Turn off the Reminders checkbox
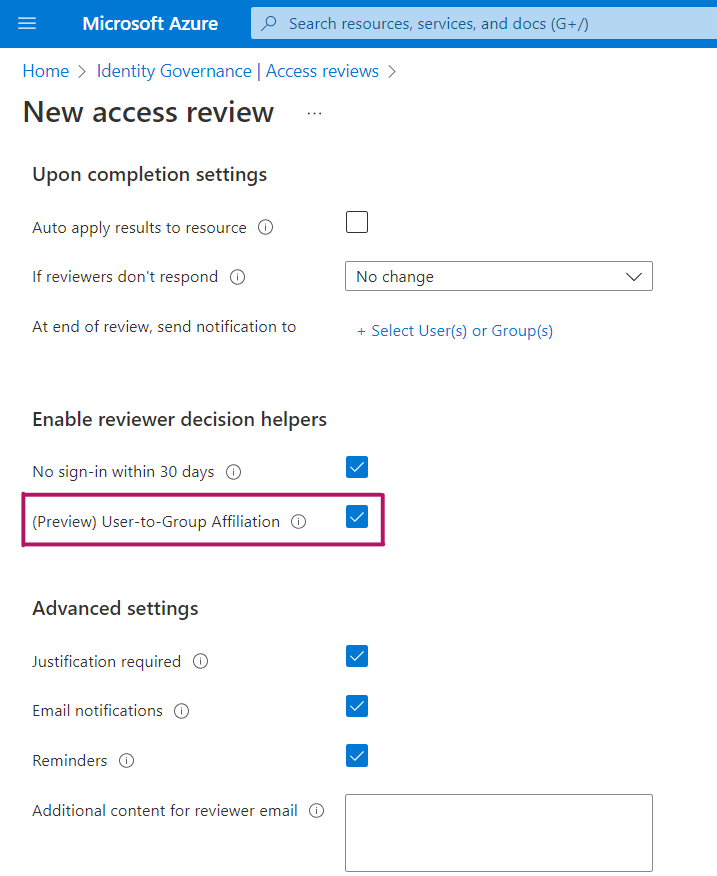717x876 pixels. pyautogui.click(x=357, y=756)
